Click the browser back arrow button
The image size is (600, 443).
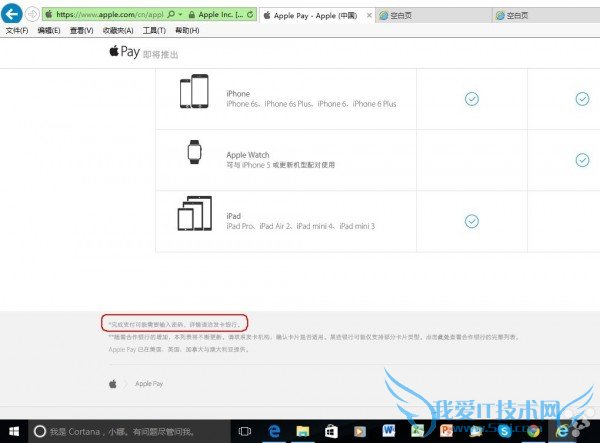tap(12, 14)
